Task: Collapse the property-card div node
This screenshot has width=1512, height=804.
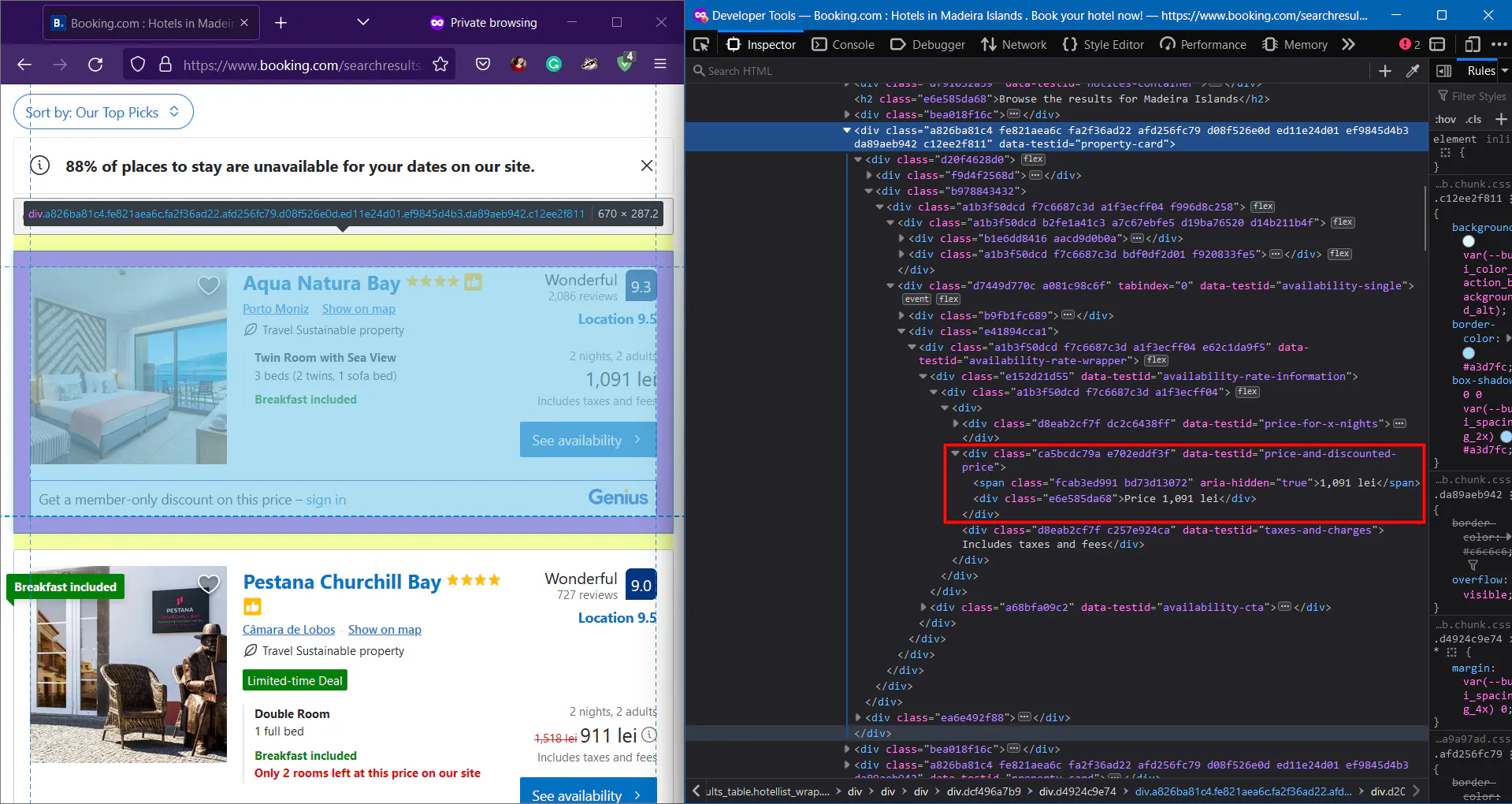Action: pos(847,130)
